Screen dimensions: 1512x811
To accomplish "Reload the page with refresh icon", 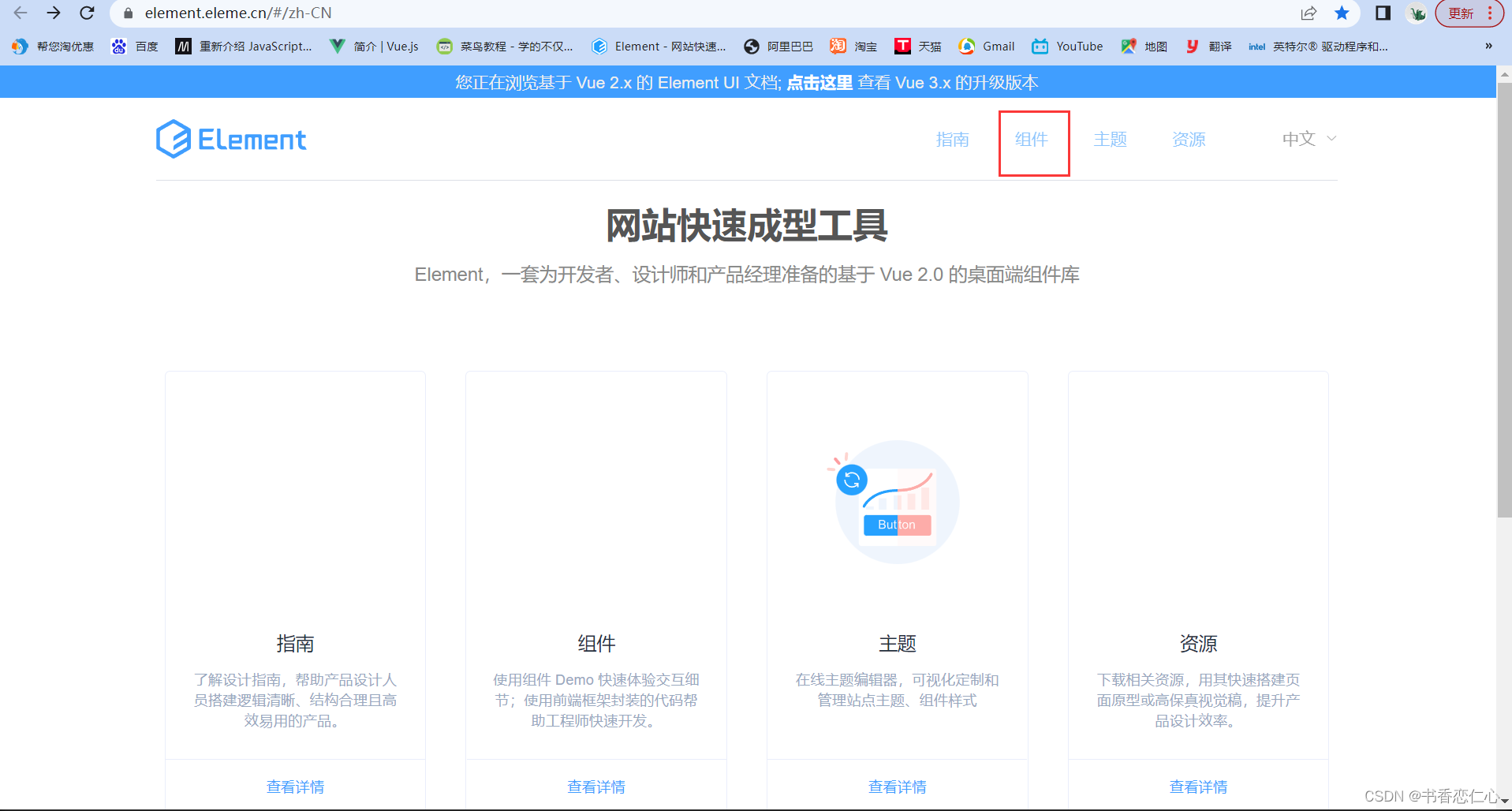I will 88,13.
